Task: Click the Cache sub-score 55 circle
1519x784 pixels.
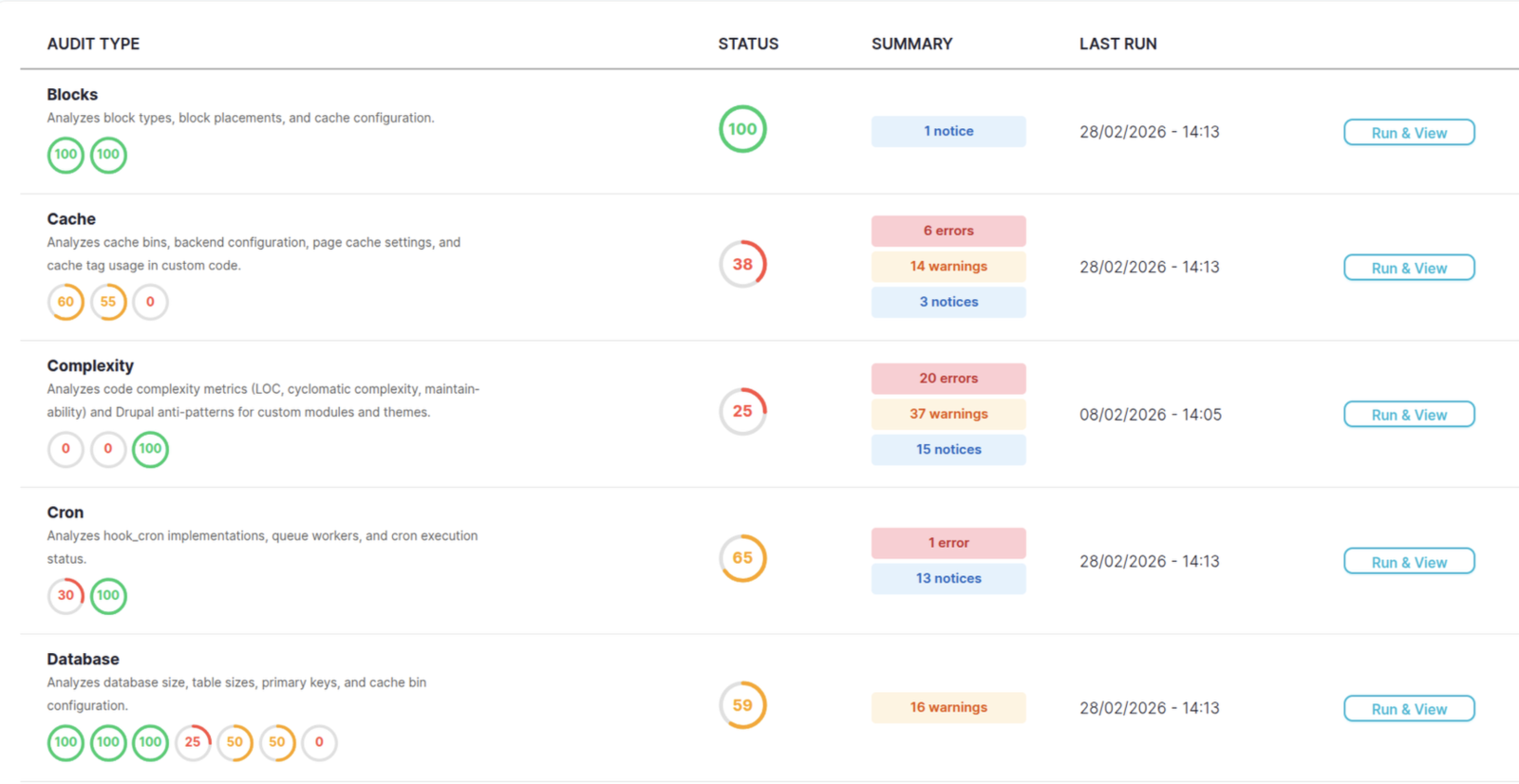Action: 108,302
